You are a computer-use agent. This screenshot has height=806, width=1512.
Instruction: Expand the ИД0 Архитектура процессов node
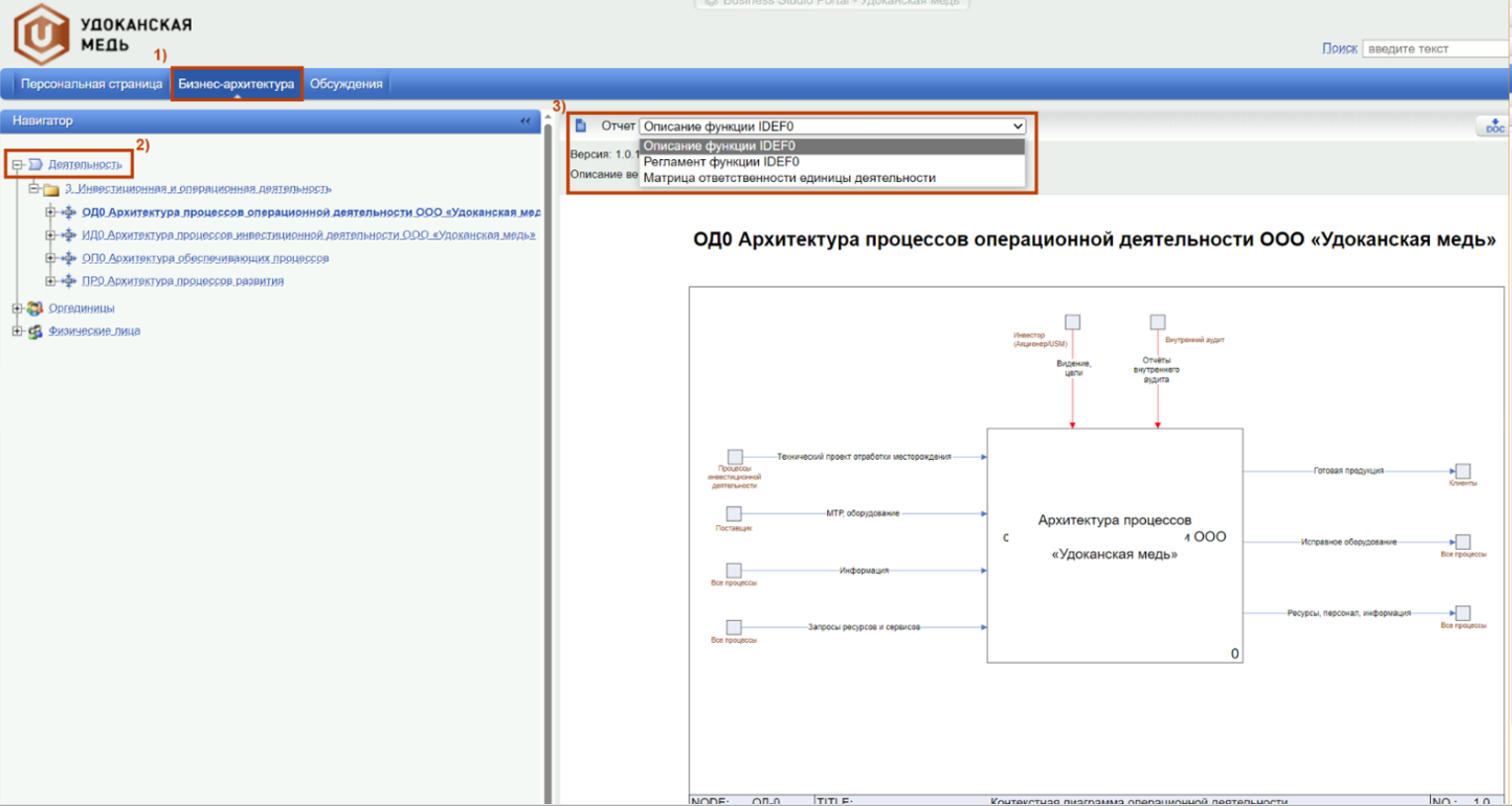(50, 235)
